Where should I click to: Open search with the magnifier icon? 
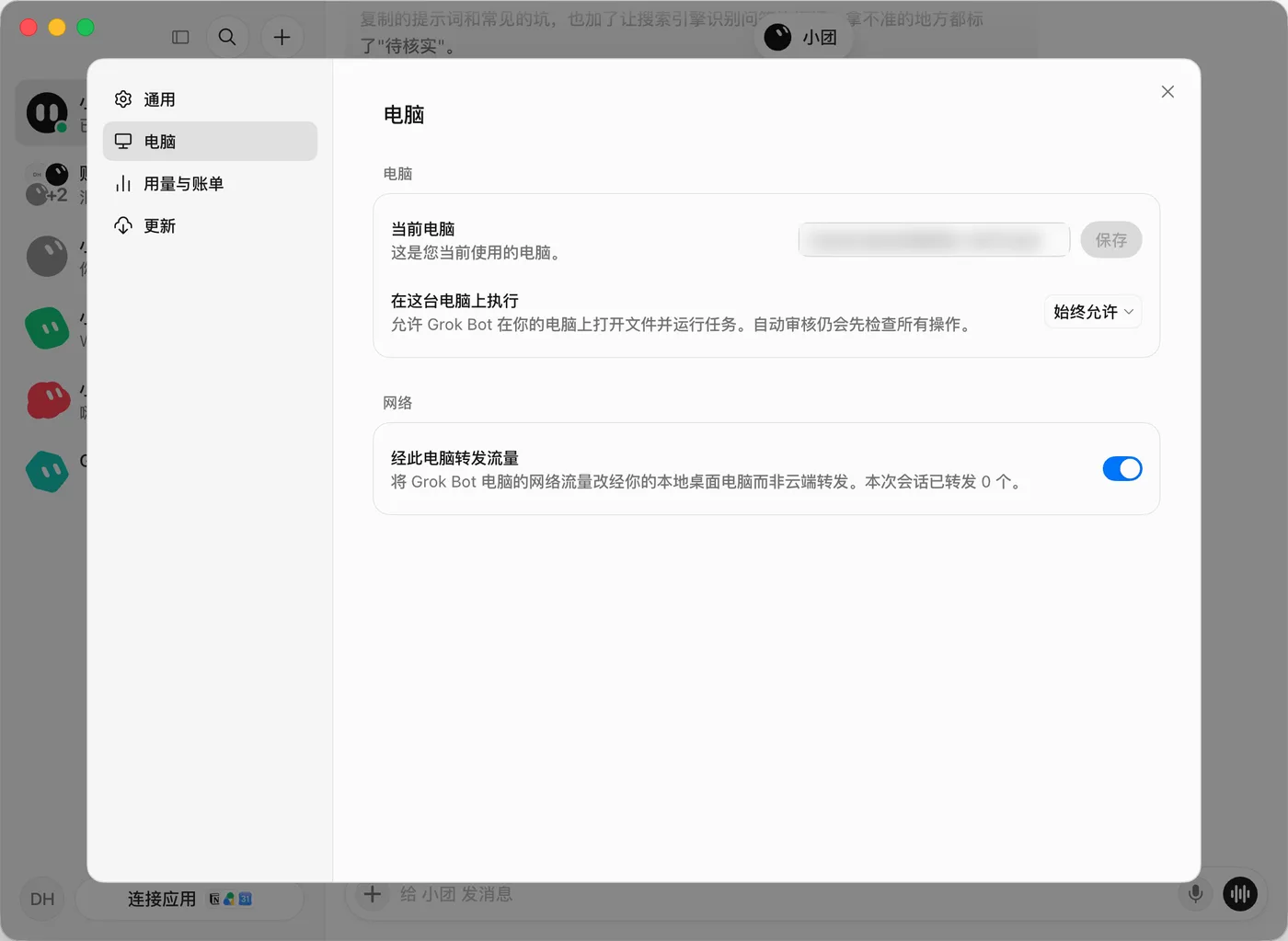tap(227, 37)
